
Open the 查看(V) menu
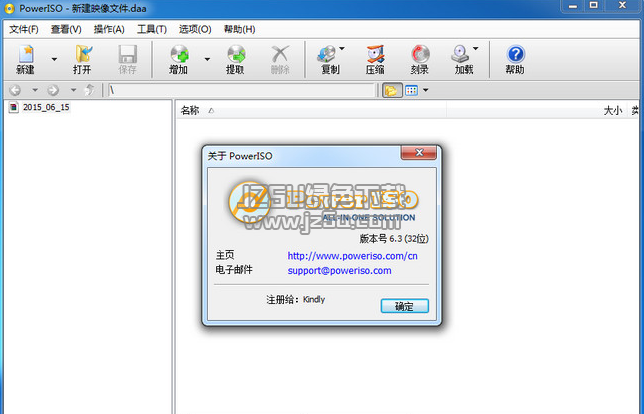pyautogui.click(x=66, y=30)
